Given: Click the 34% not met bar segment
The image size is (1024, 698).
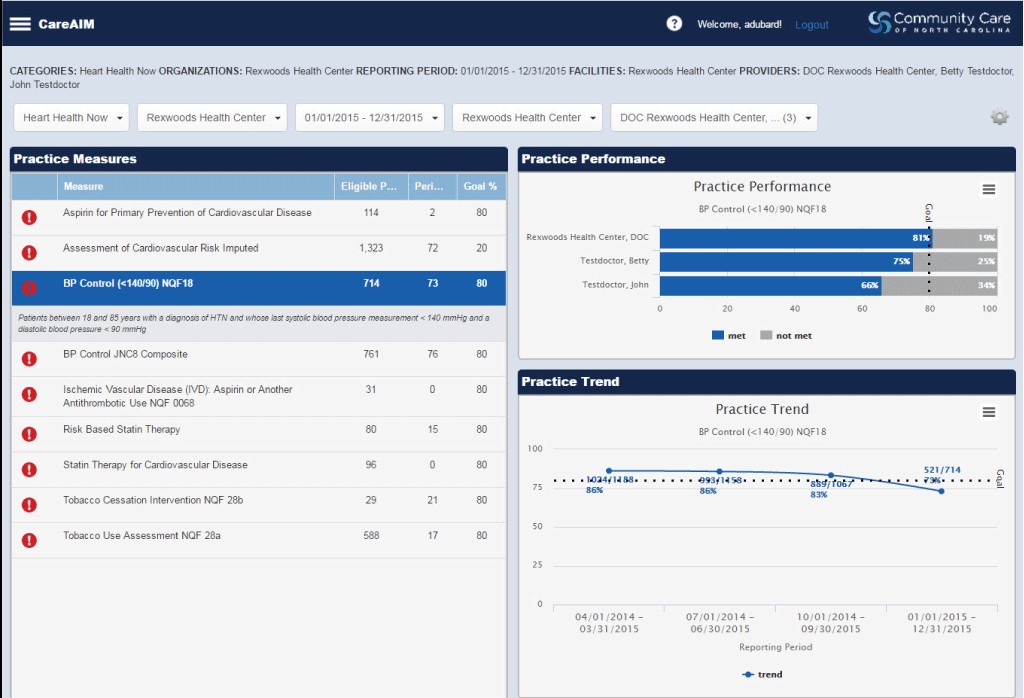Looking at the screenshot, I should click(940, 285).
